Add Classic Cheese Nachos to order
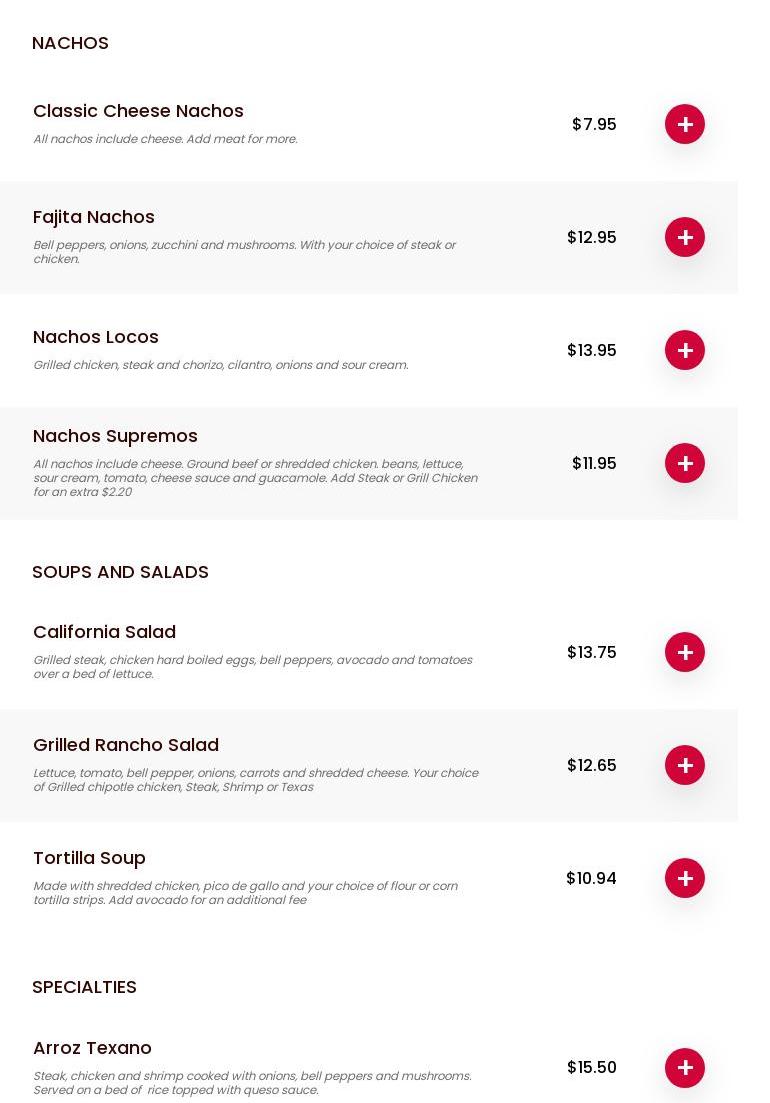Screen dimensions: 770x1103 (685, 124)
